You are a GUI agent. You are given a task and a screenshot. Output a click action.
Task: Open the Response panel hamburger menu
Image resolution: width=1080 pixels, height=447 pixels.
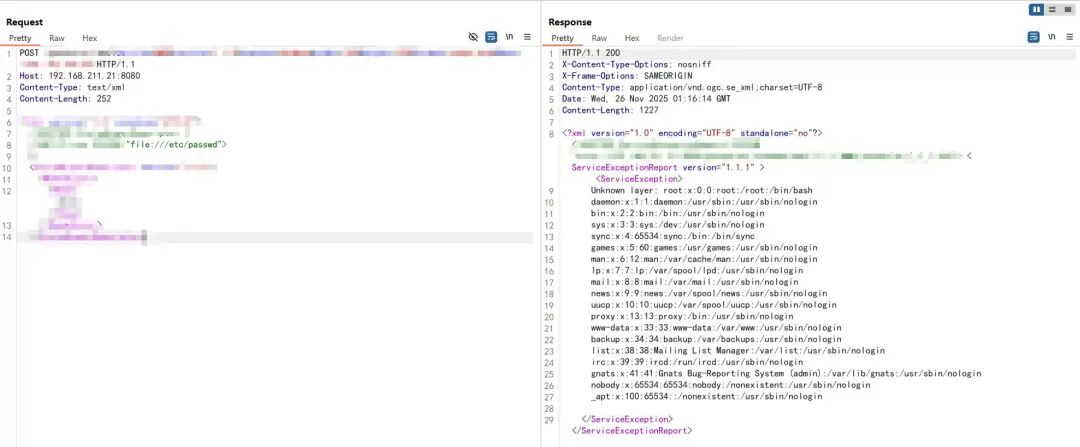pyautogui.click(x=1068, y=37)
